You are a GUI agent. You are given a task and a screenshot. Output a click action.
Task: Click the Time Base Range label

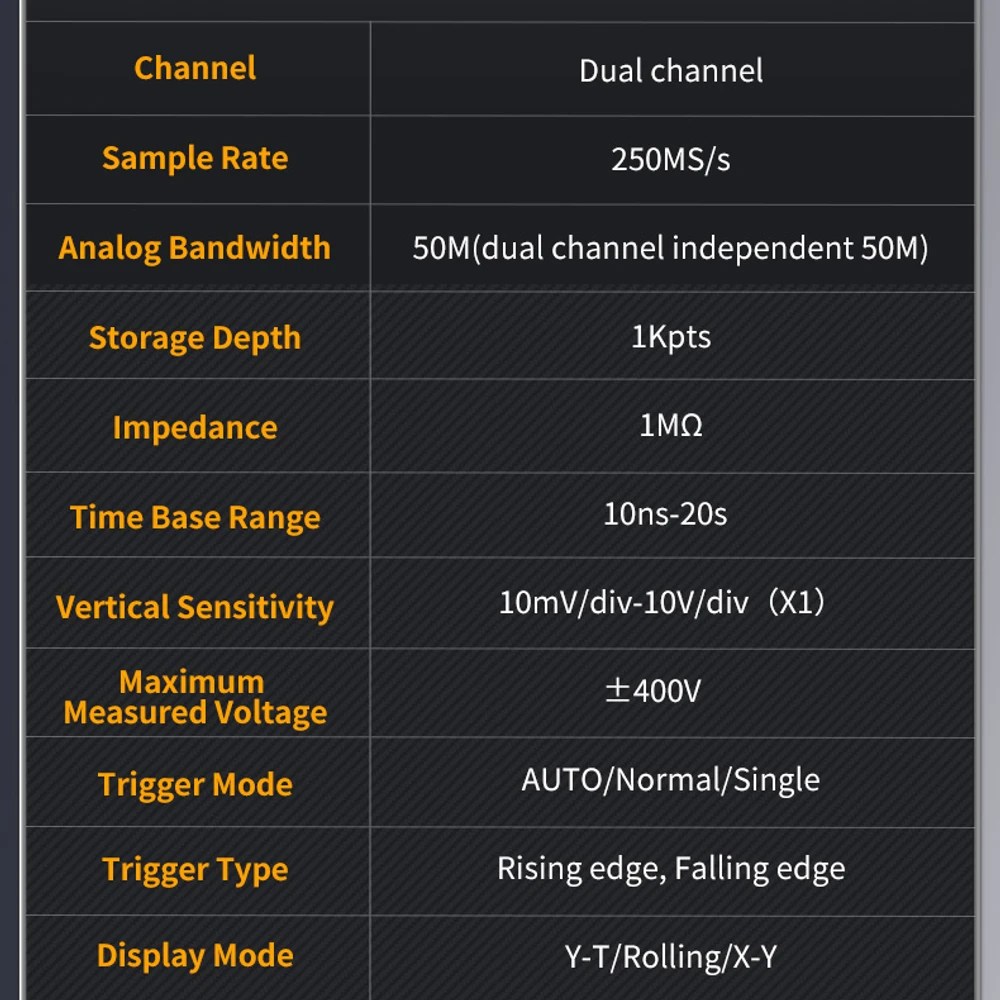(195, 518)
